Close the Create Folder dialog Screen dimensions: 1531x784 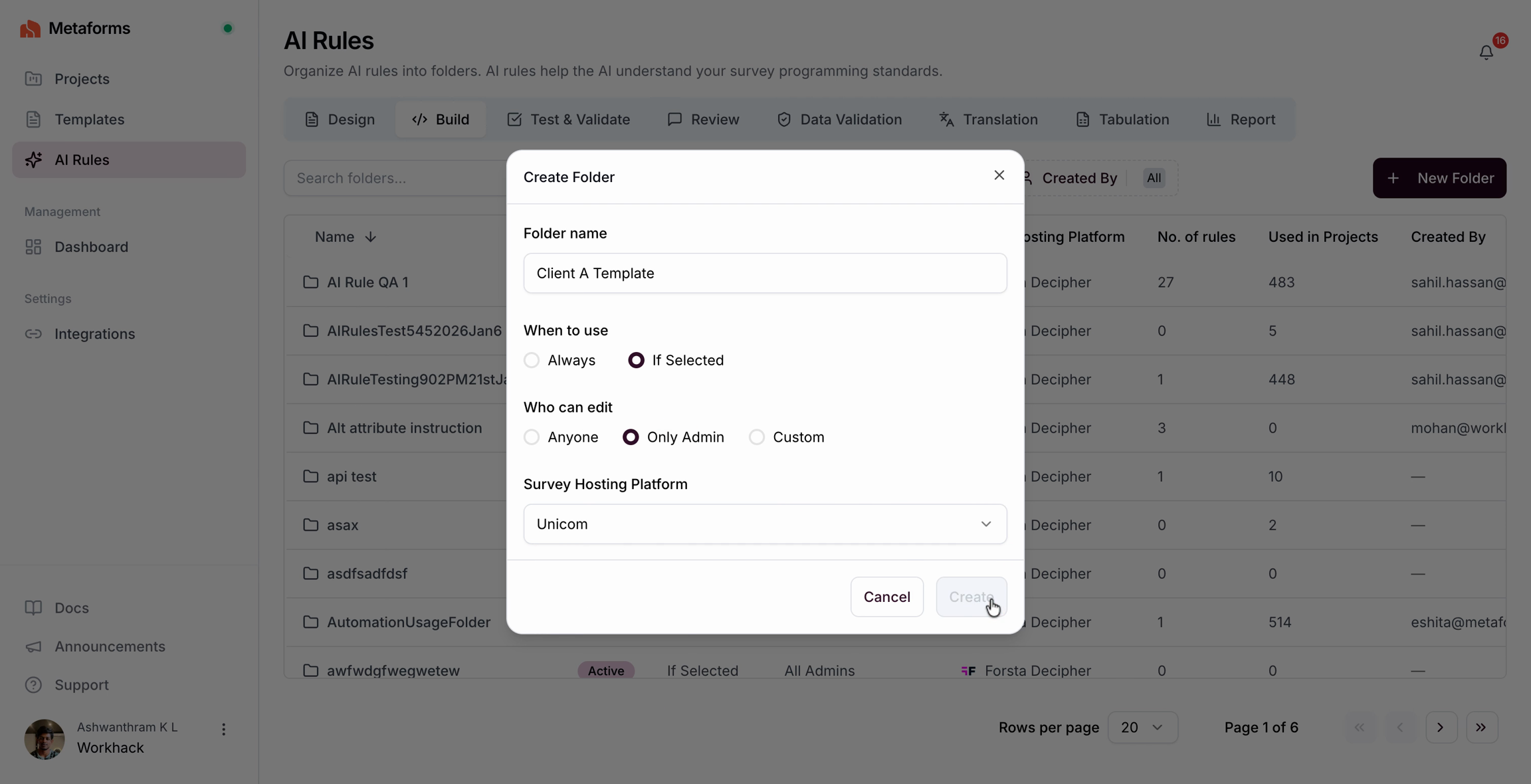click(999, 175)
